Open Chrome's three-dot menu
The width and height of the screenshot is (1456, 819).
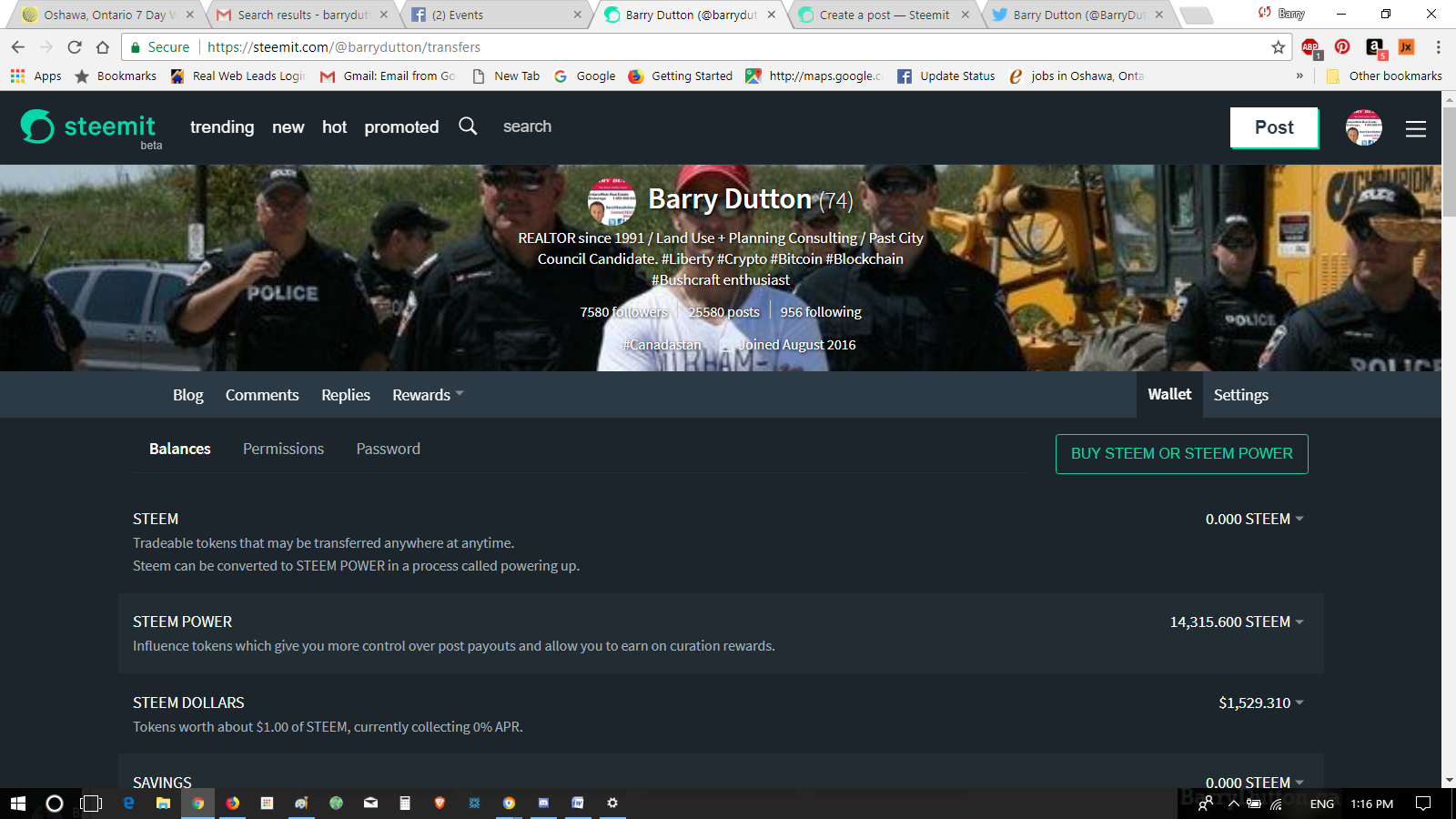[x=1438, y=47]
